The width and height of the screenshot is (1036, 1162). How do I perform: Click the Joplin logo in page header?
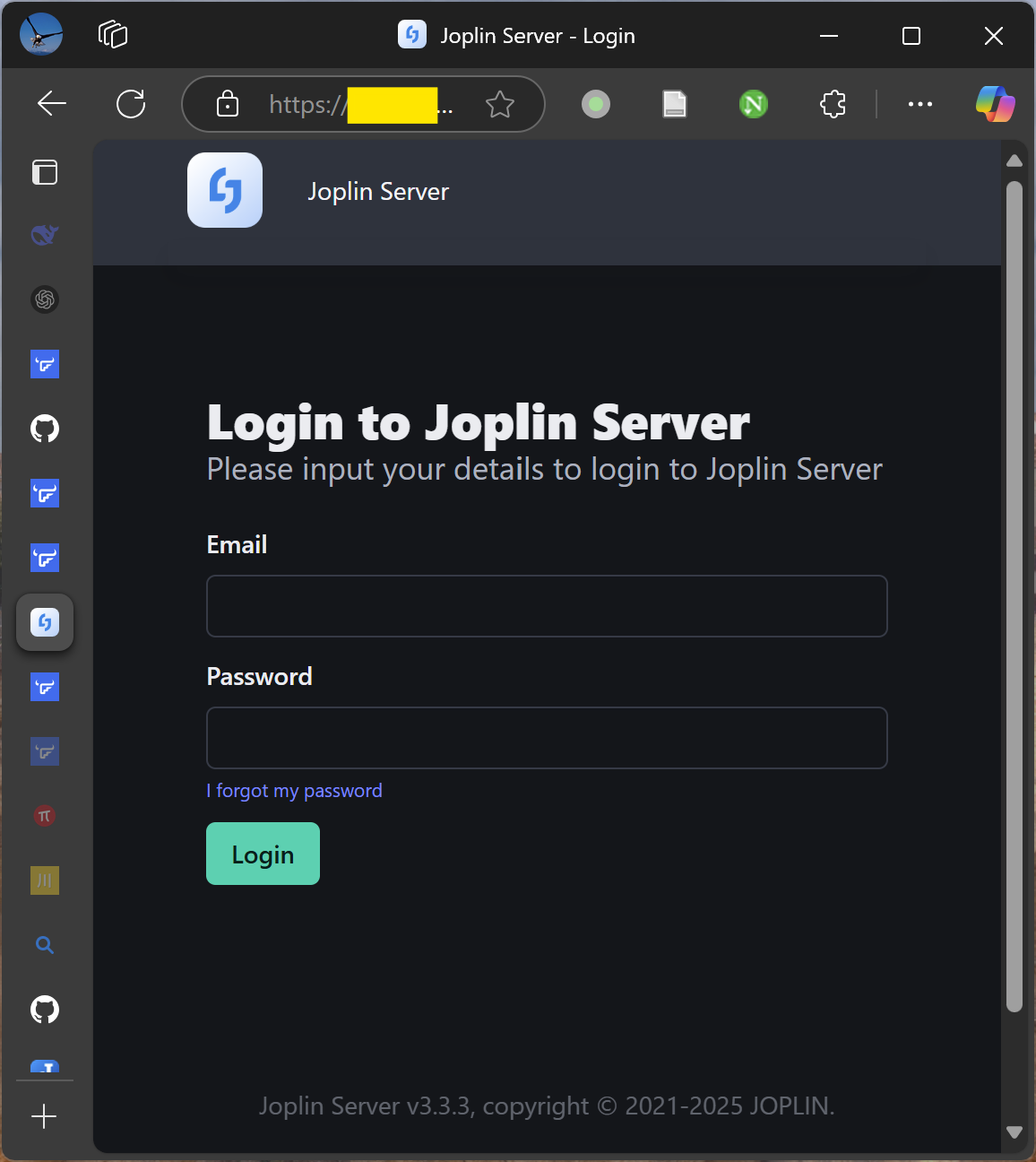225,190
